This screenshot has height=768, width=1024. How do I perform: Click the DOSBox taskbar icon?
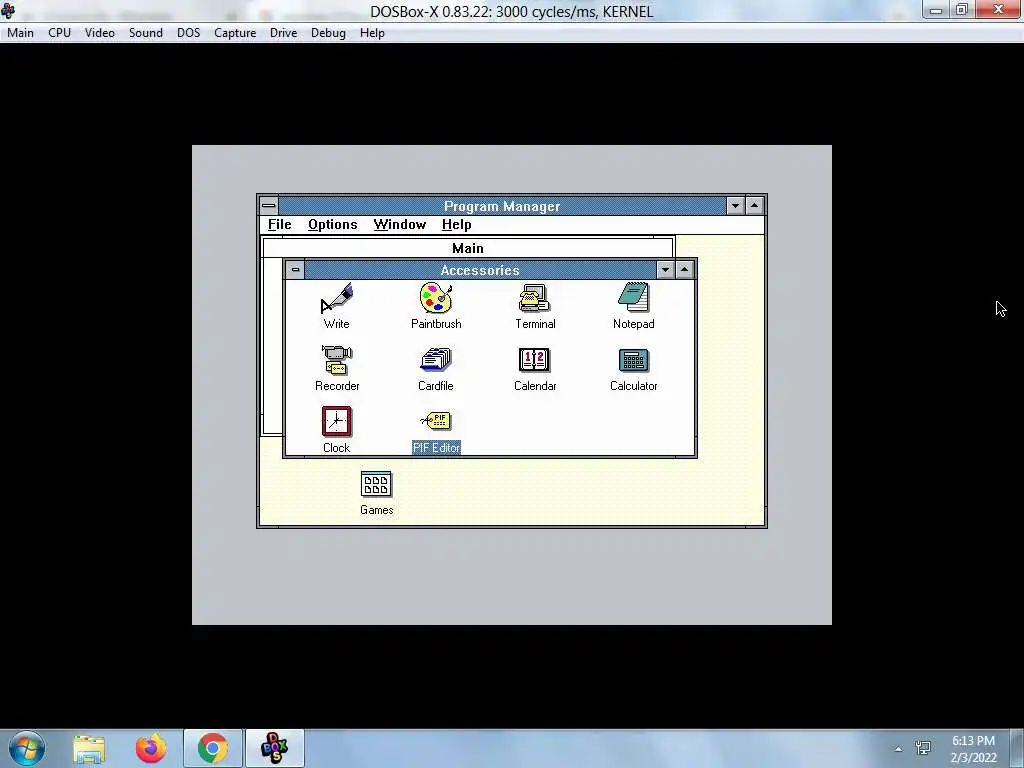pyautogui.click(x=274, y=748)
